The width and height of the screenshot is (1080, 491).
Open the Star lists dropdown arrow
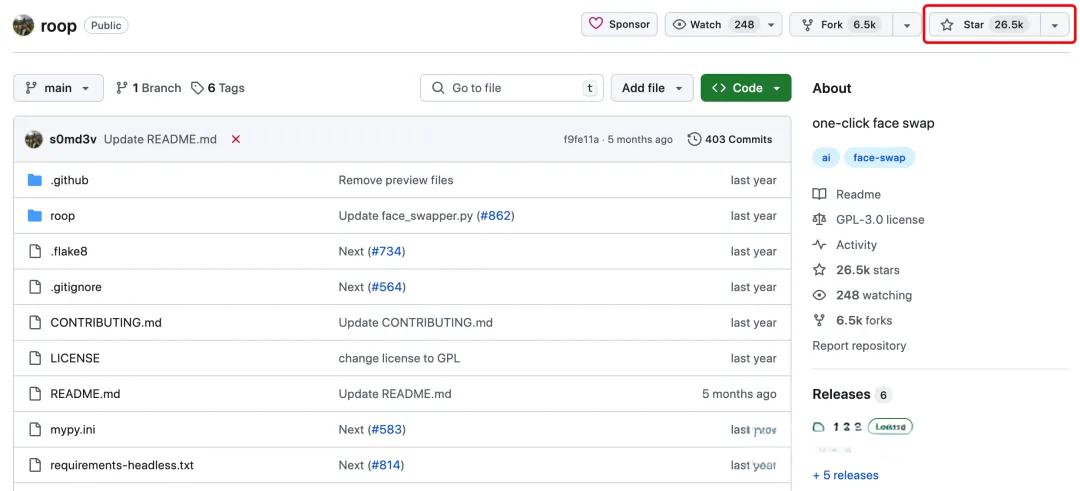tap(1055, 25)
